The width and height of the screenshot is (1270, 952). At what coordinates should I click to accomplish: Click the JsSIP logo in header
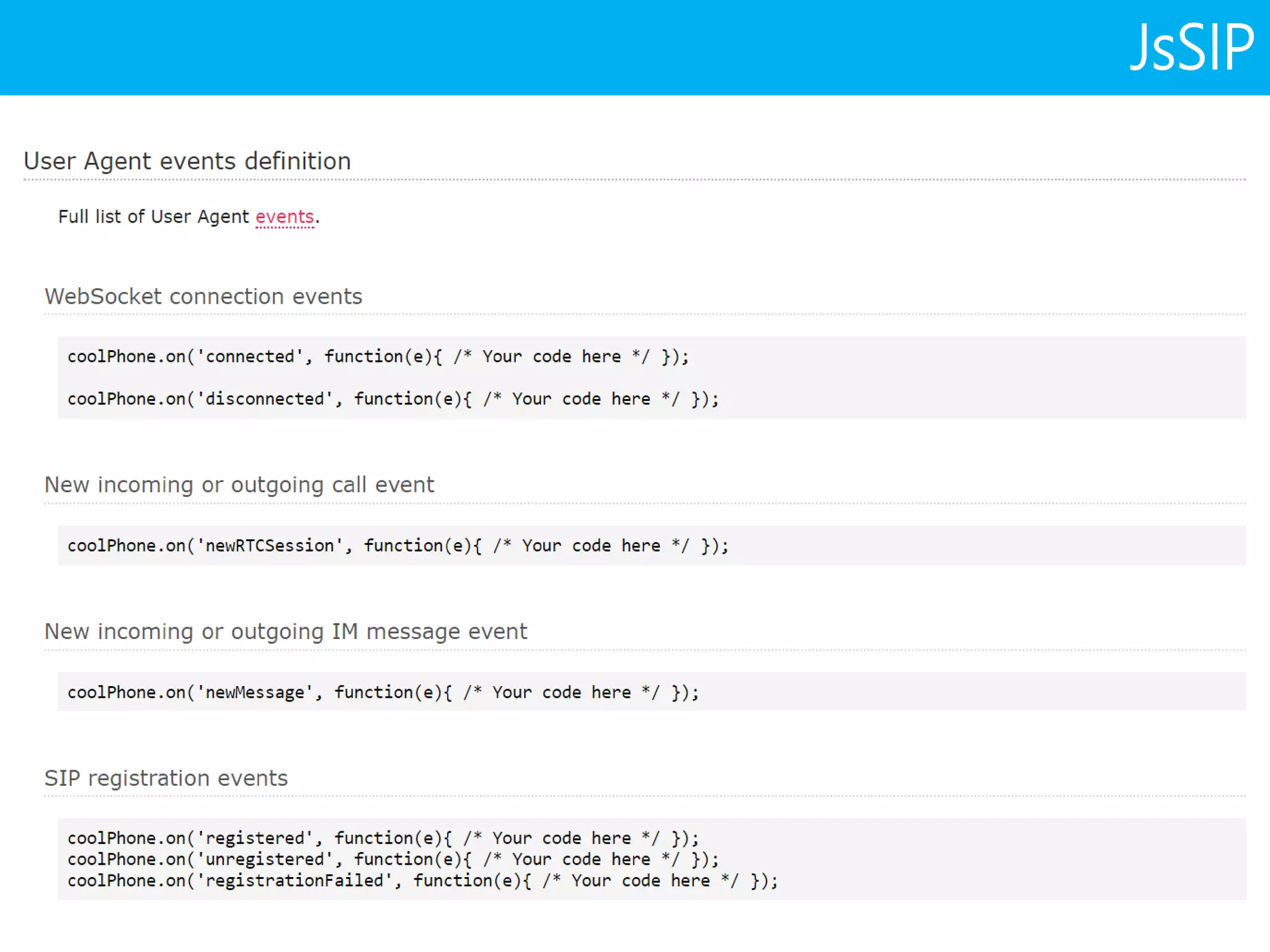click(1191, 48)
